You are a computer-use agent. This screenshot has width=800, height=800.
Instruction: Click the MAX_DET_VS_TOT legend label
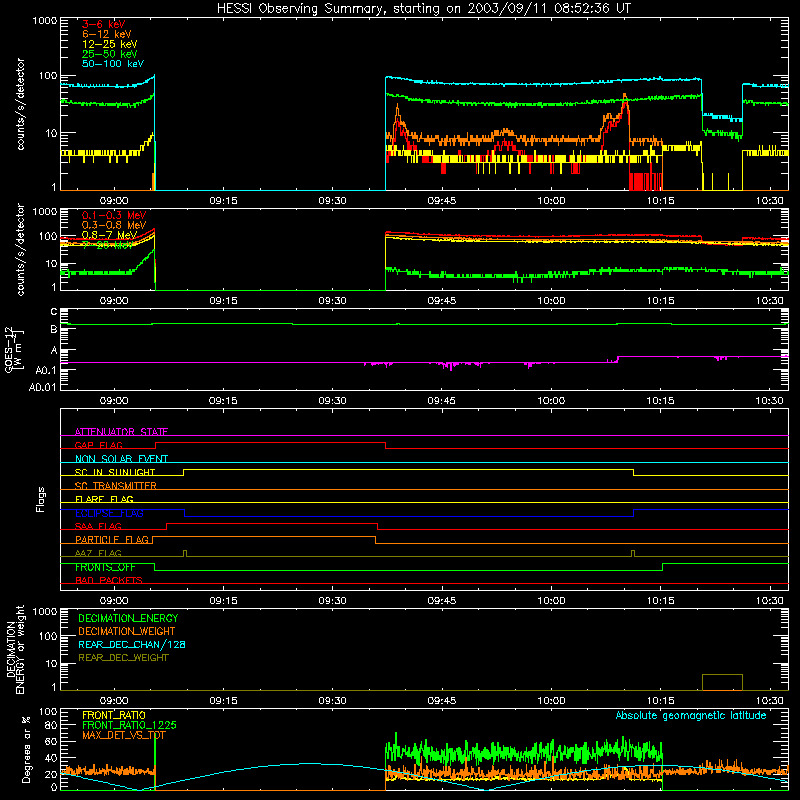pos(123,735)
